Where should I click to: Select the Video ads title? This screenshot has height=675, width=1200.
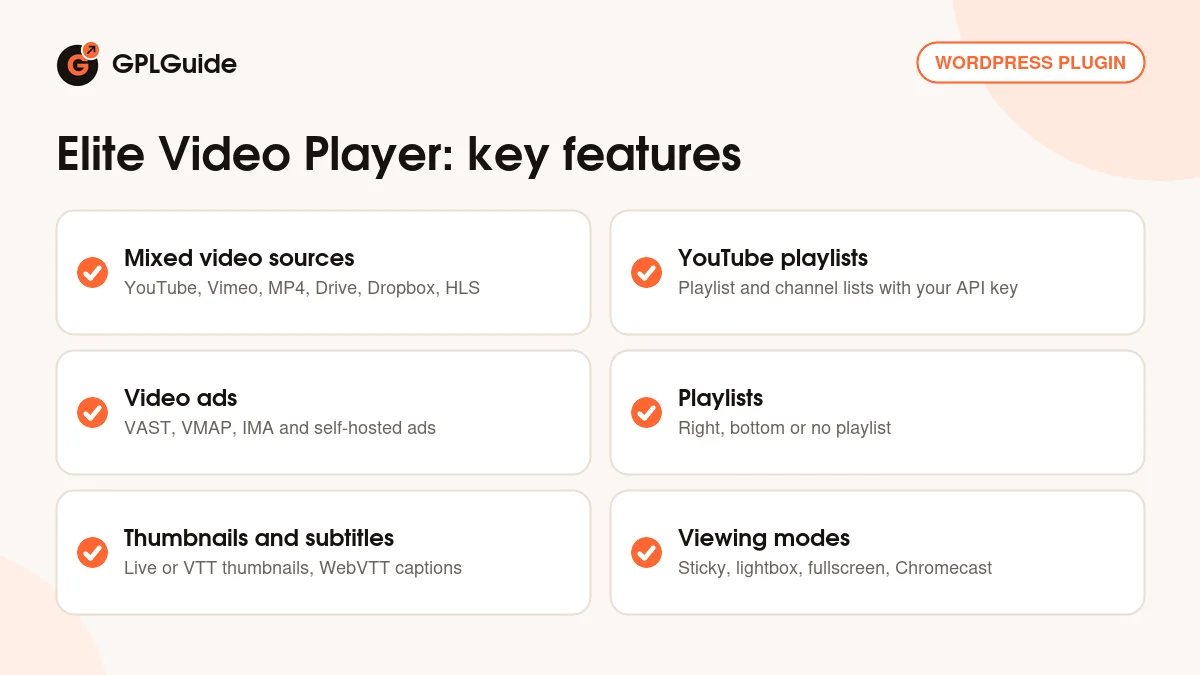click(181, 398)
